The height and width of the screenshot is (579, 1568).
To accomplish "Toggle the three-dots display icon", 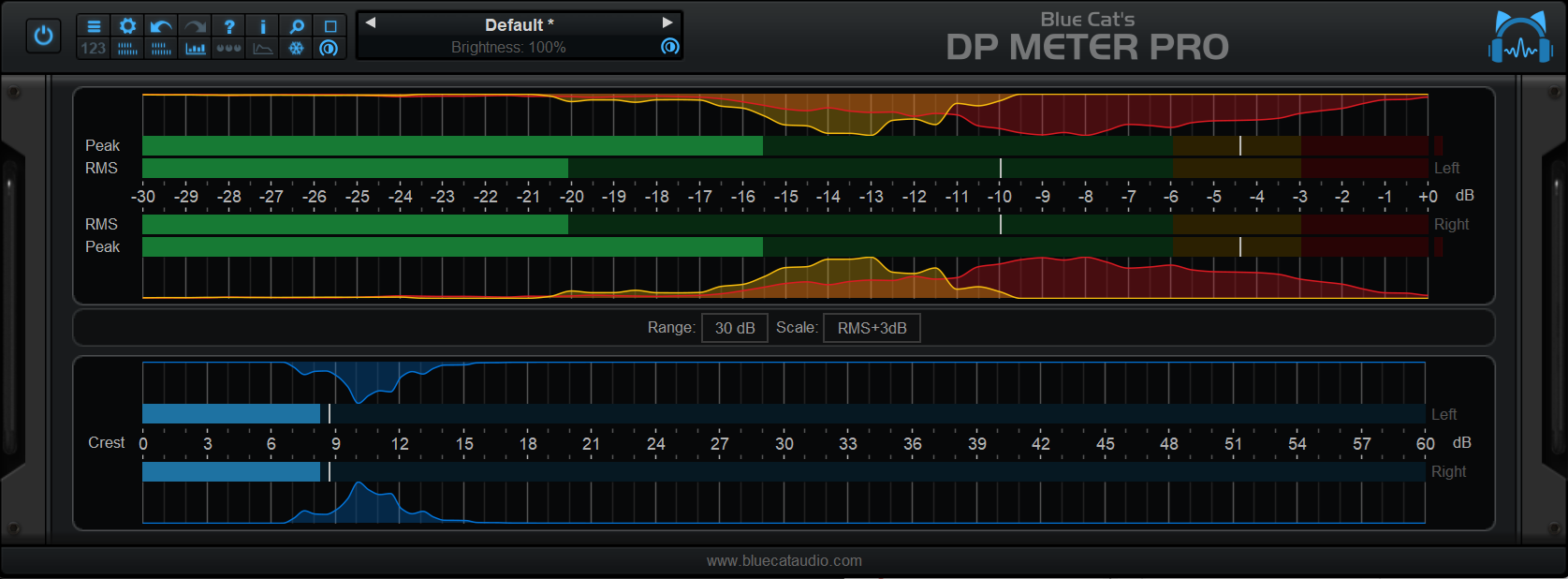I will [229, 48].
